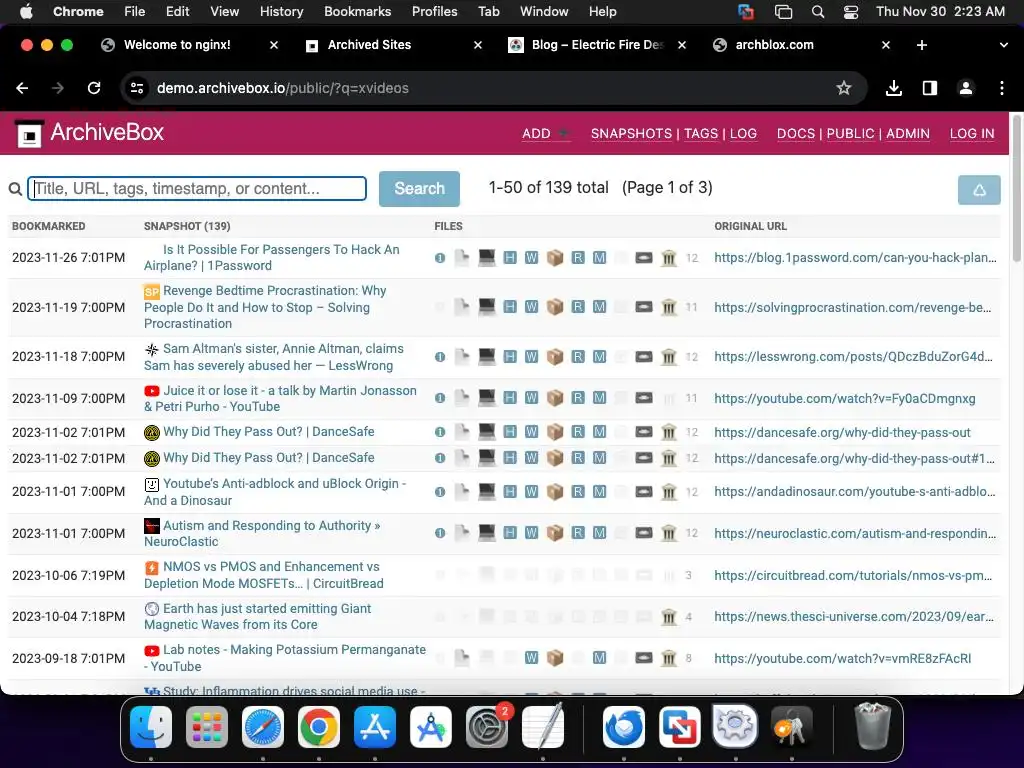The height and width of the screenshot is (768, 1024).
Task: Open WARC box icon in NeuroClastic row
Action: 555,533
